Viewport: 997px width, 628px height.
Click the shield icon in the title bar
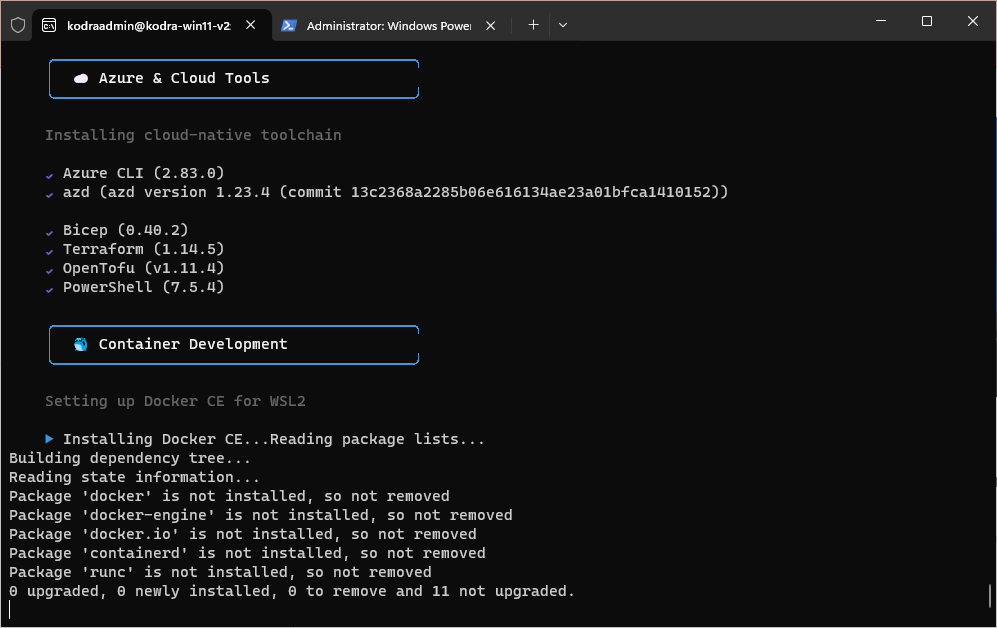click(17, 24)
